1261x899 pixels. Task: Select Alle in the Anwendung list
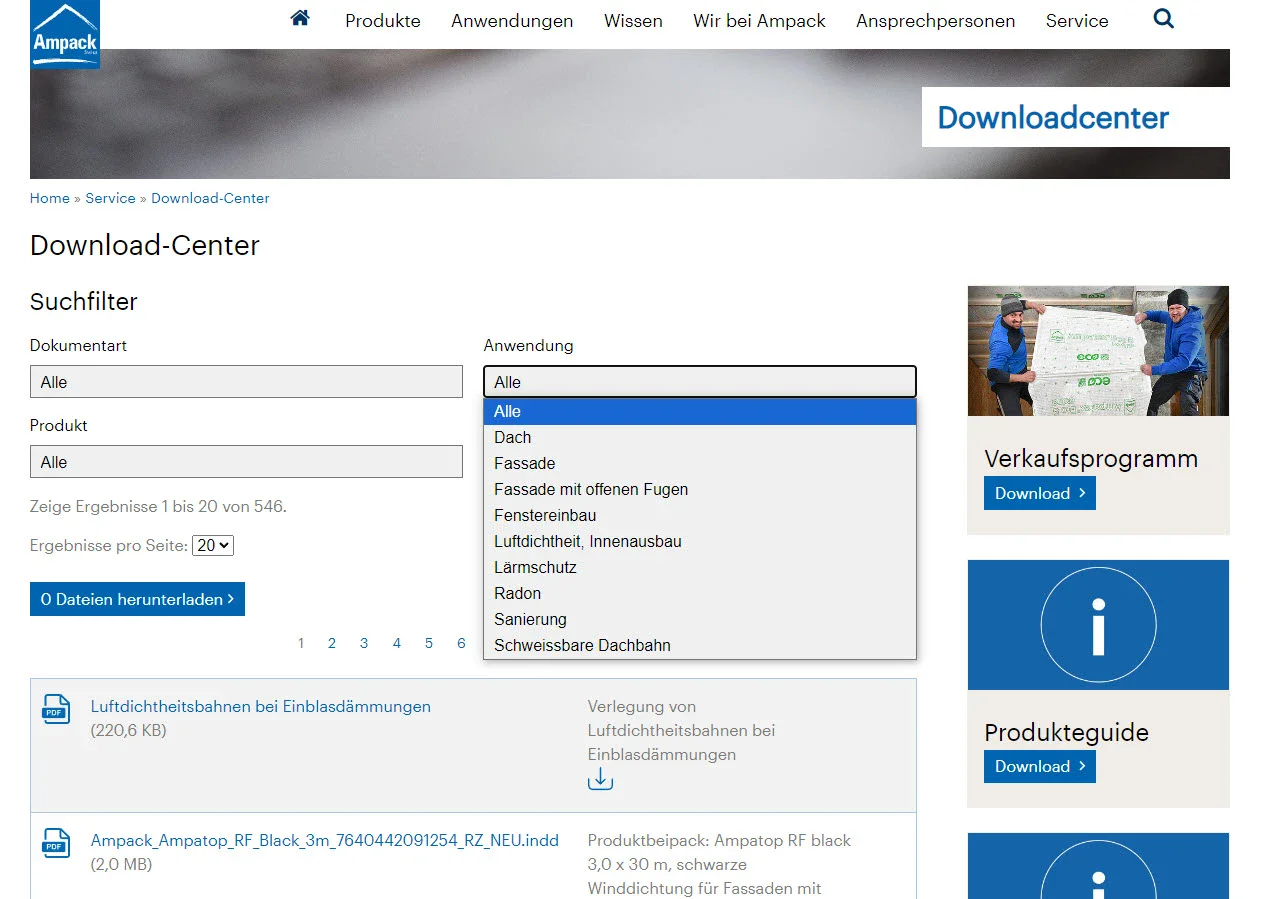point(700,411)
